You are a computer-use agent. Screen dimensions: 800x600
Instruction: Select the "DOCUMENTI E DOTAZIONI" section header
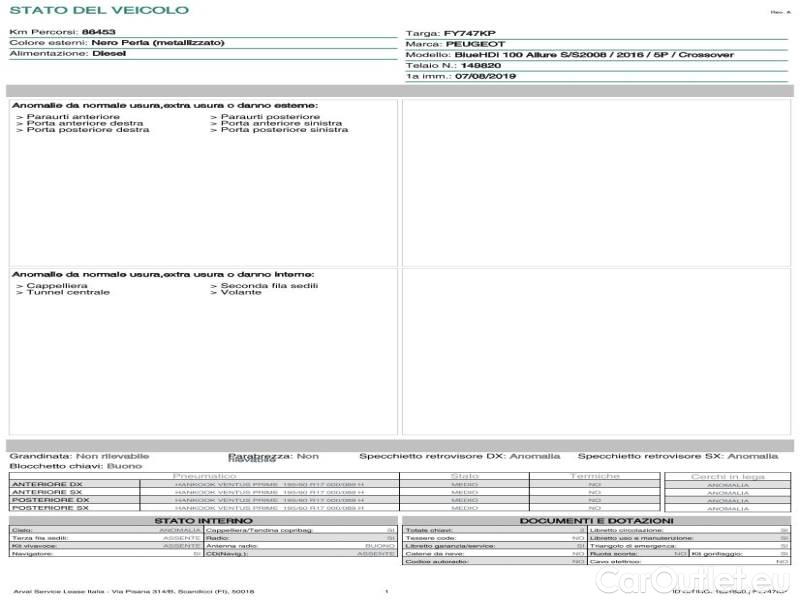pyautogui.click(x=596, y=521)
